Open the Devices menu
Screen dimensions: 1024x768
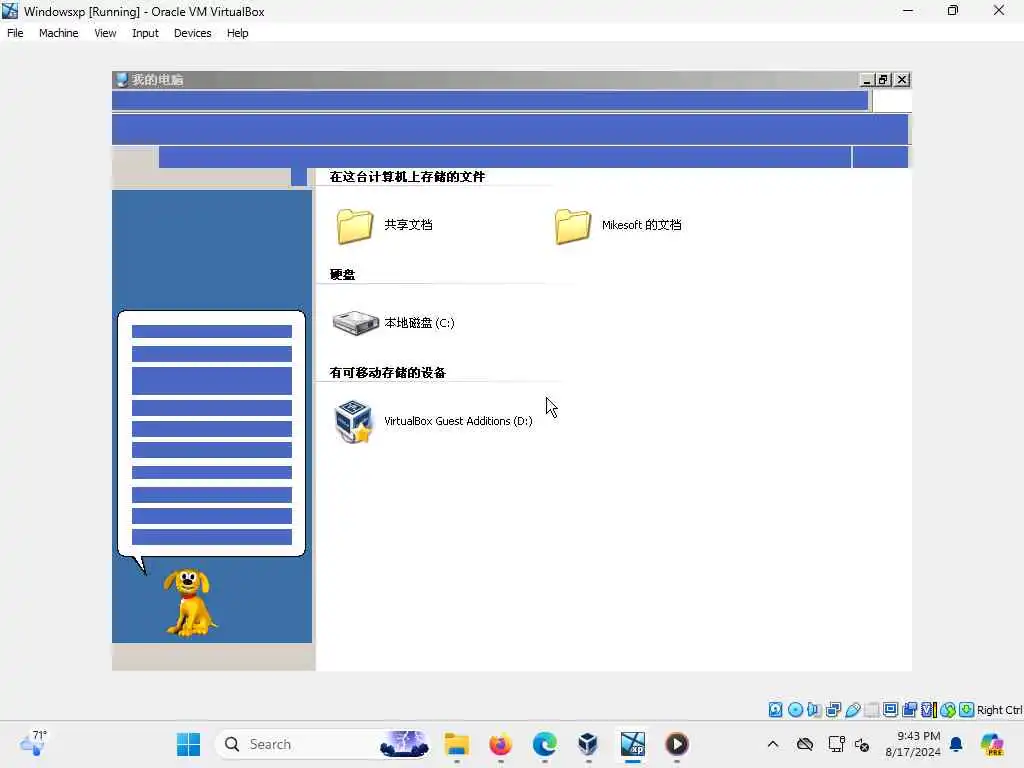coord(192,33)
